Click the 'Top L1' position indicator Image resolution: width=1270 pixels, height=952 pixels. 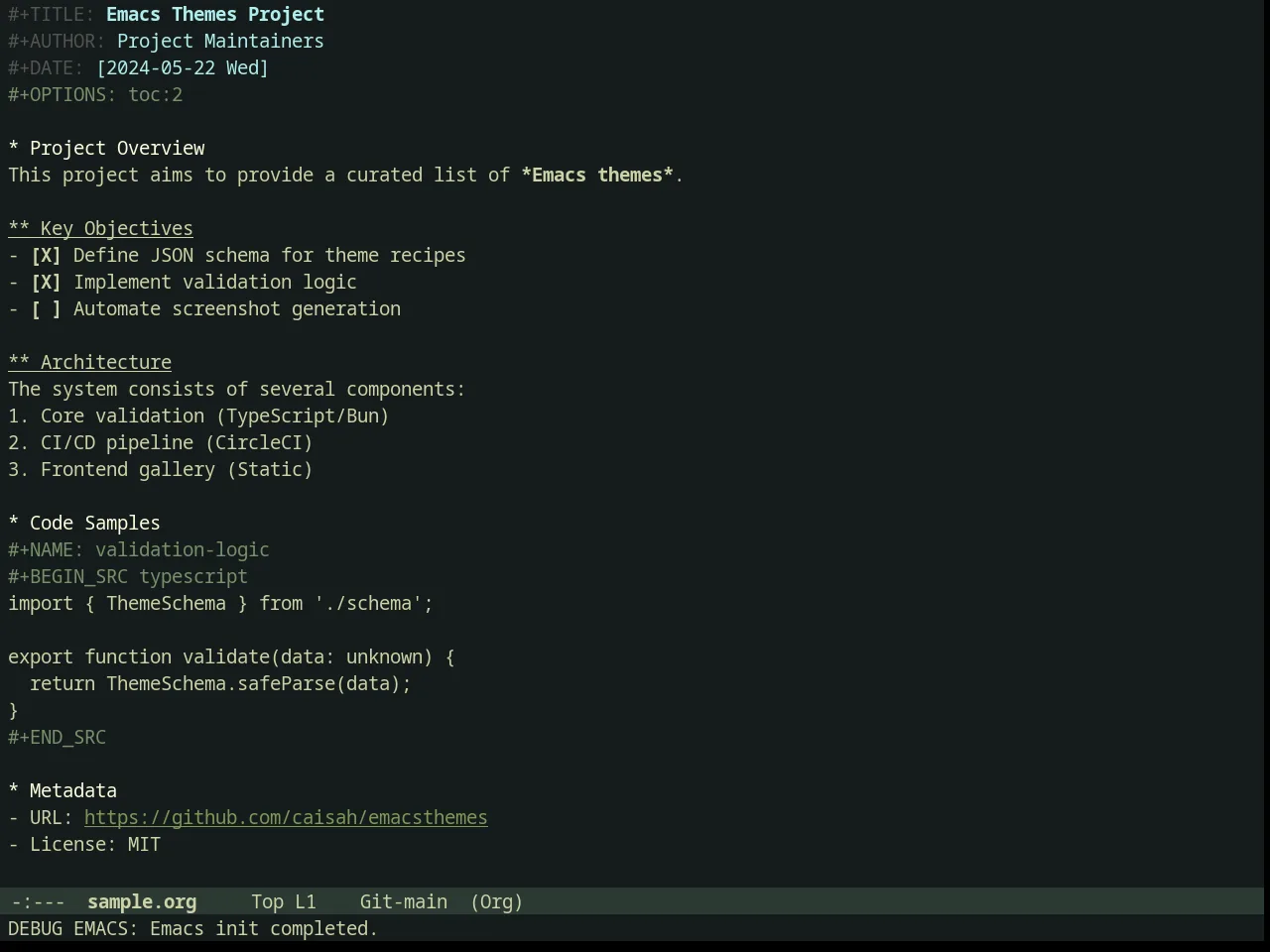coord(284,902)
